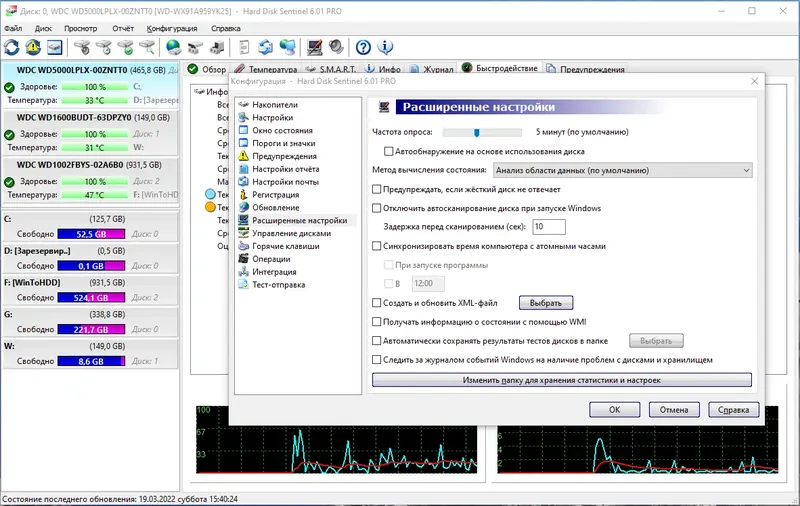Click the Справка button in the dialog
Screen dimensions: 800x506
pos(733,410)
